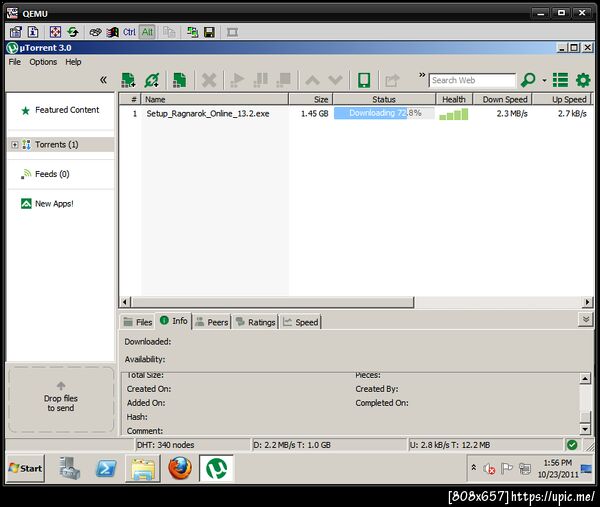Click the Stop torrent icon
Image resolution: width=600 pixels, height=507 pixels.
point(284,80)
